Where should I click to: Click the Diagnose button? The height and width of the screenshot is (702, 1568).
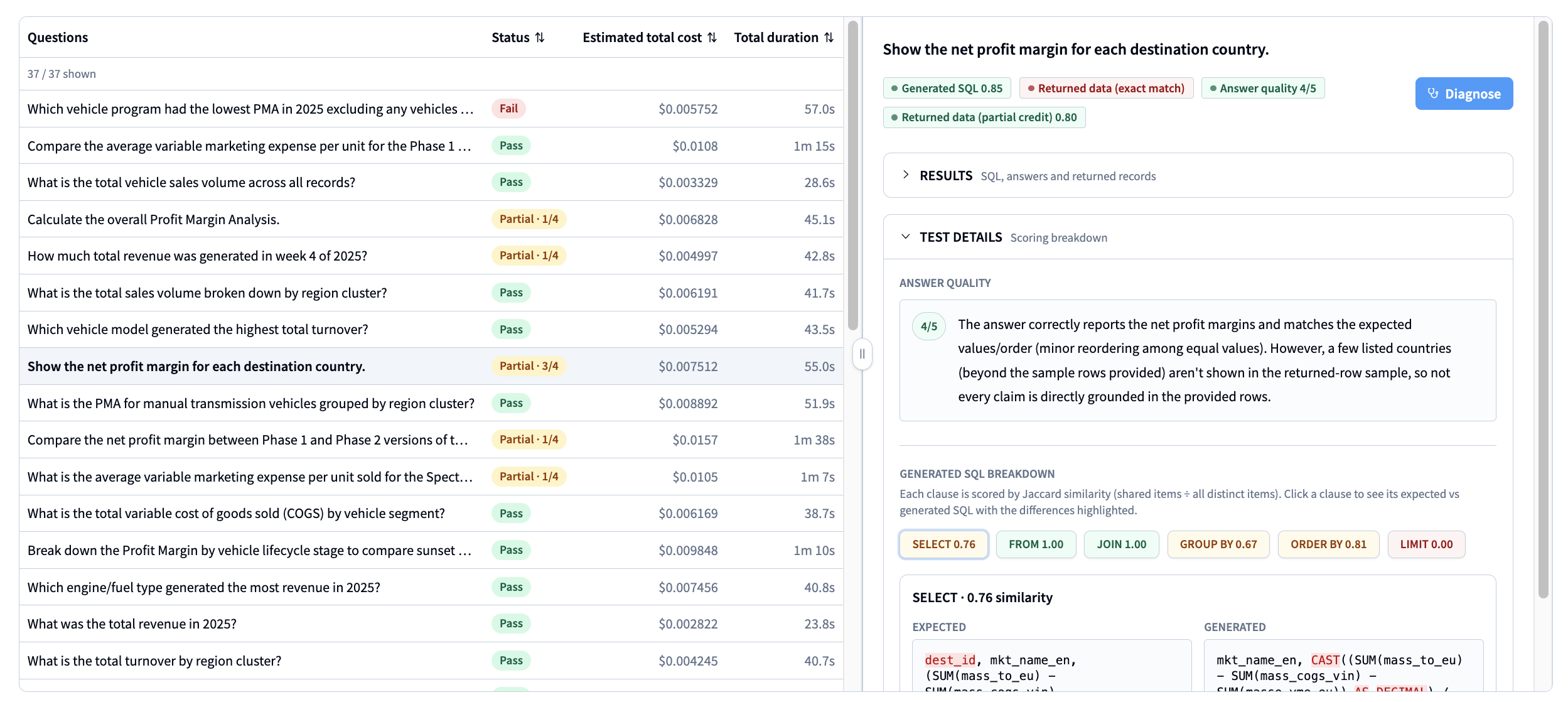tap(1464, 94)
